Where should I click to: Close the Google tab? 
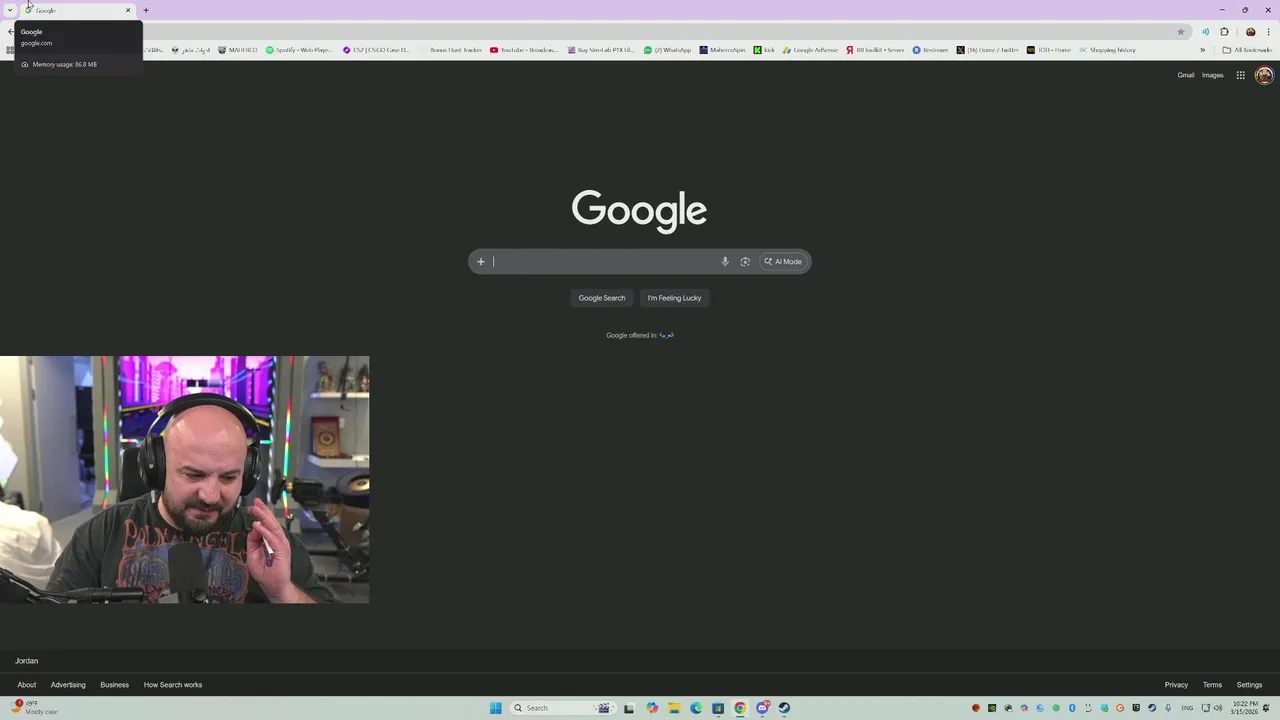point(128,10)
